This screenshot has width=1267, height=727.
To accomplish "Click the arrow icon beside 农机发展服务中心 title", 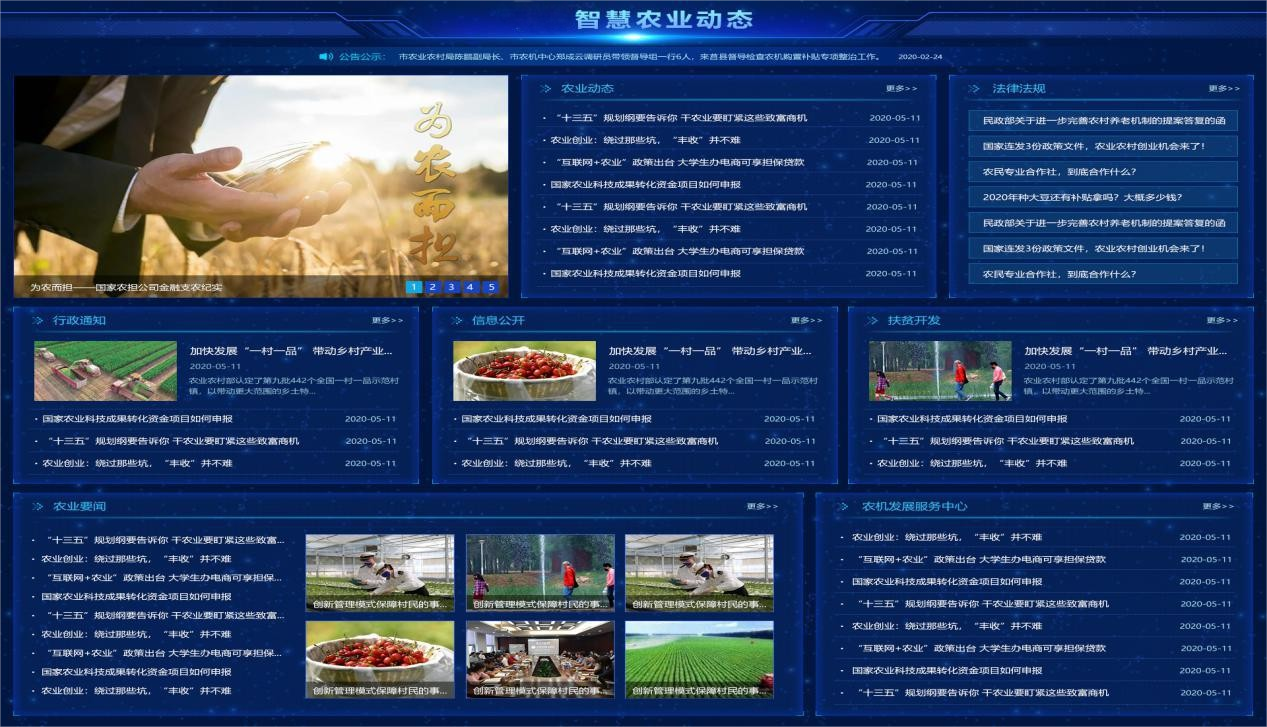I will coord(843,507).
